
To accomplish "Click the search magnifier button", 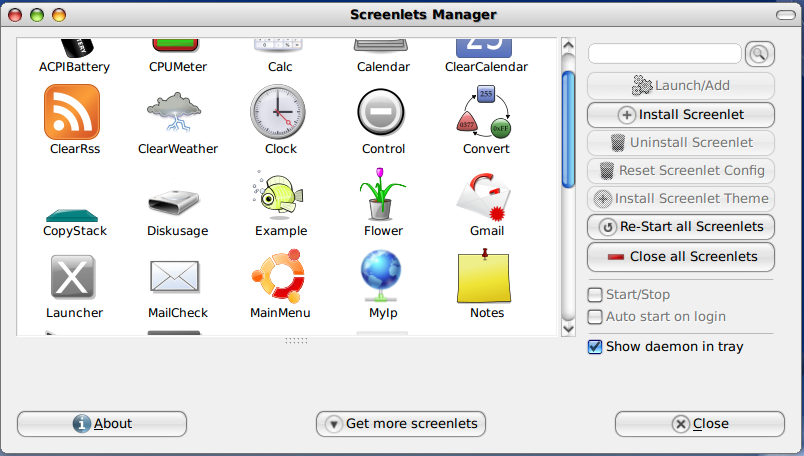I will tap(759, 54).
